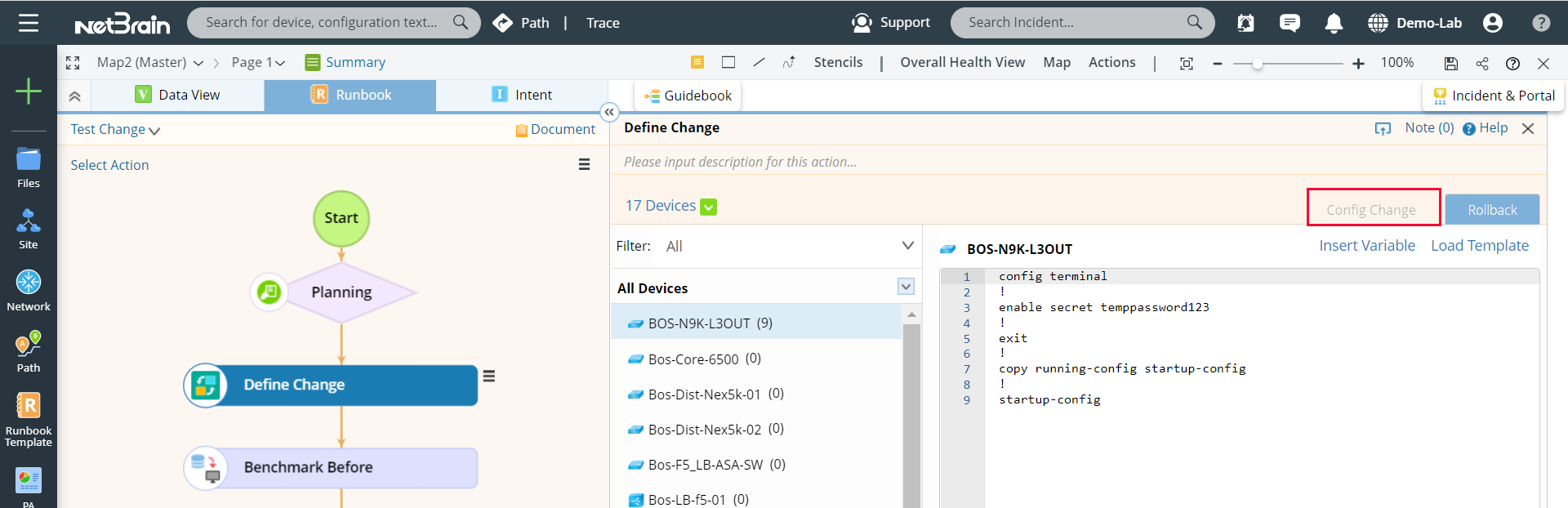Collapse the left pane with double-arrow toggle
1568x508 pixels.
609,112
